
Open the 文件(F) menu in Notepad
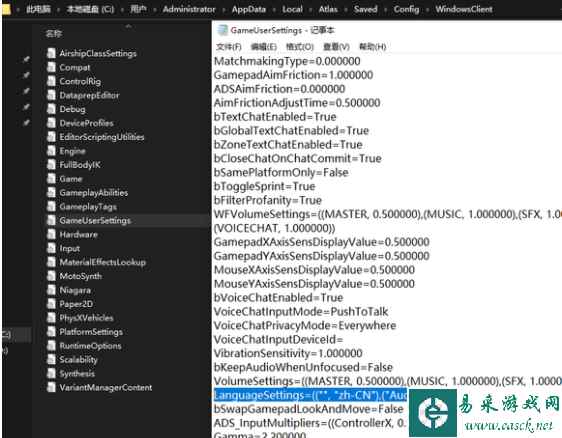click(x=229, y=47)
